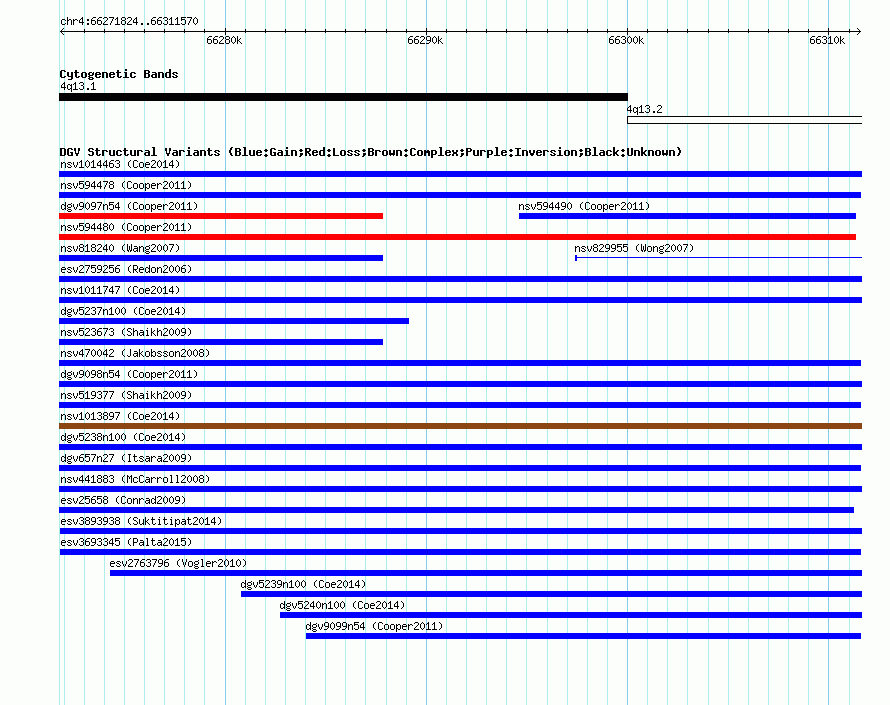Click the ruler's left arrowhead
The image size is (890, 705).
[x=62, y=31]
